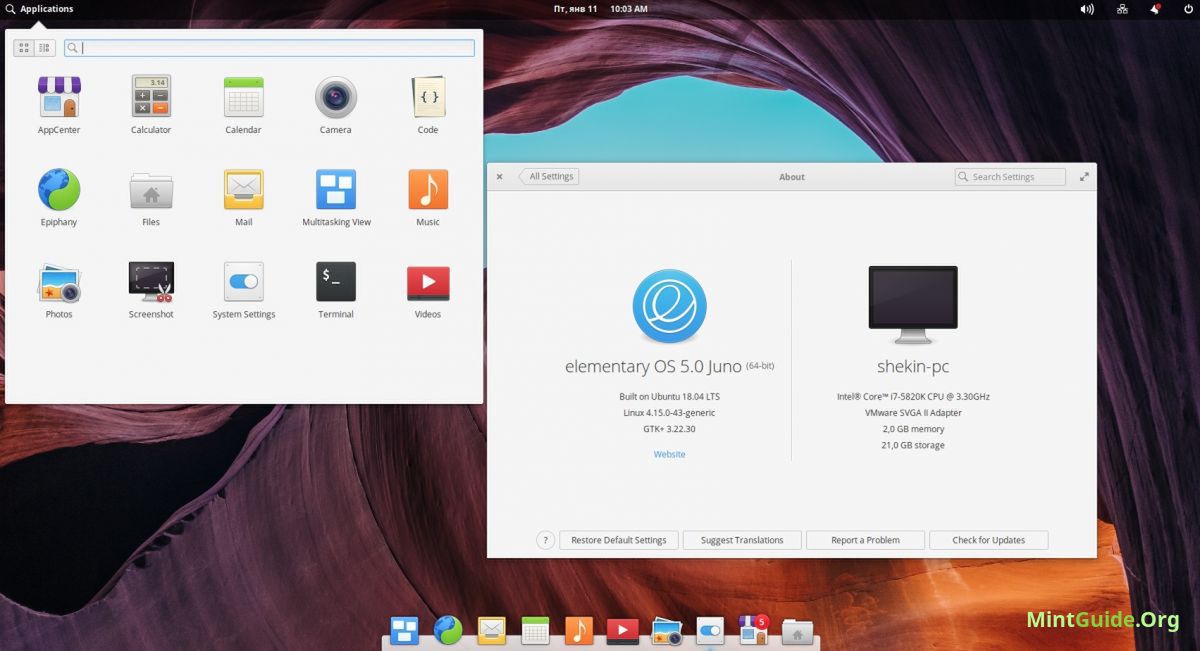Viewport: 1200px width, 651px height.
Task: Click the shekin-pc hostname text
Action: [913, 367]
